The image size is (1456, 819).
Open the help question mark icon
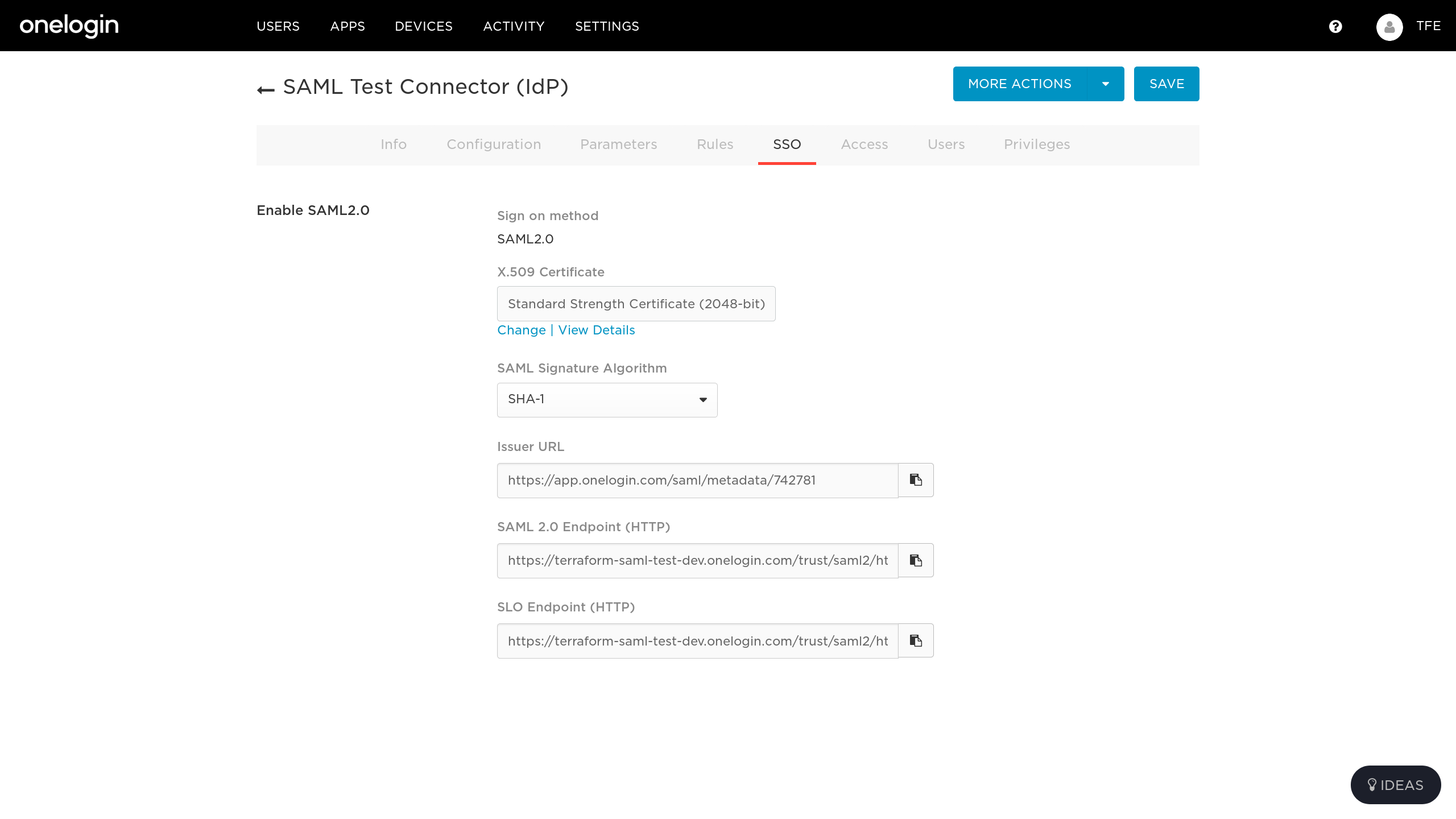tap(1335, 27)
